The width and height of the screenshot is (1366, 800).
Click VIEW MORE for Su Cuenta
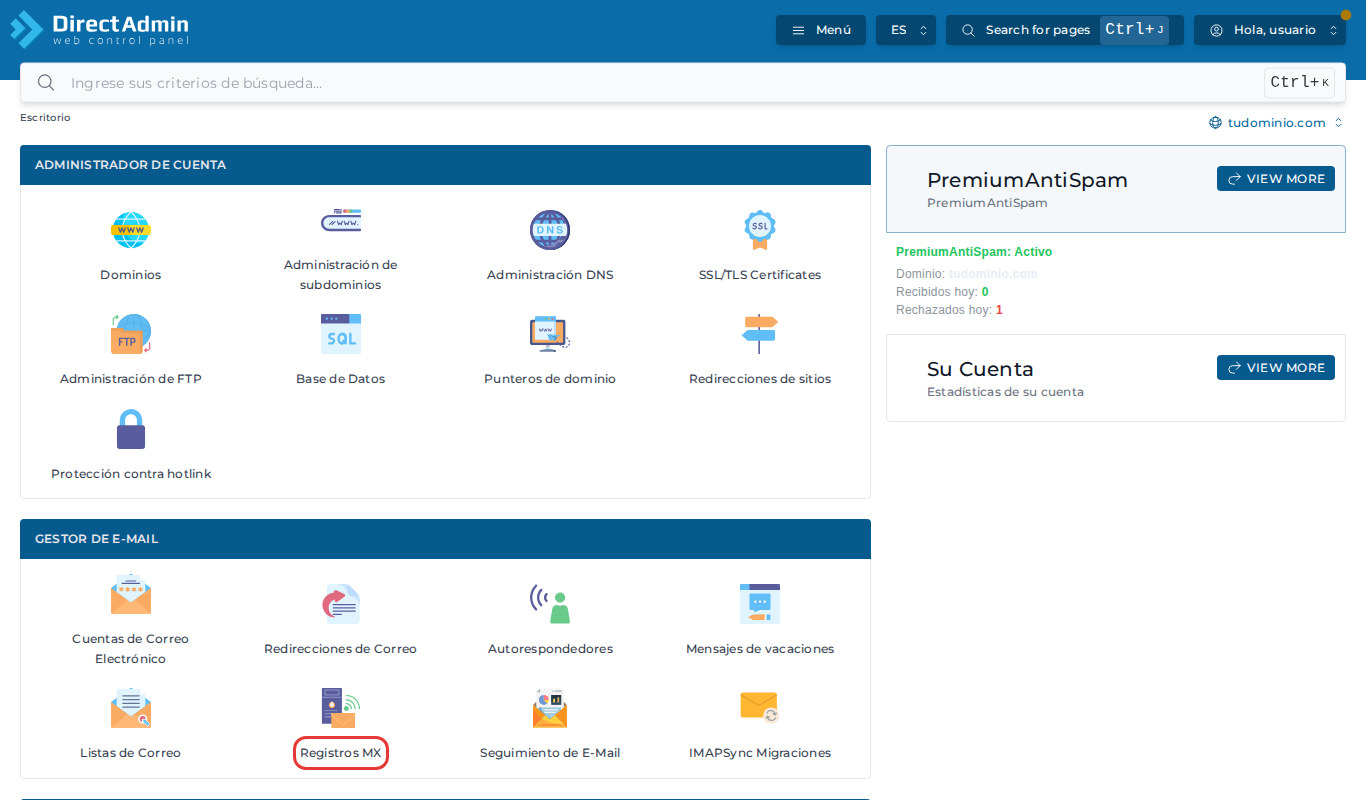pos(1276,367)
